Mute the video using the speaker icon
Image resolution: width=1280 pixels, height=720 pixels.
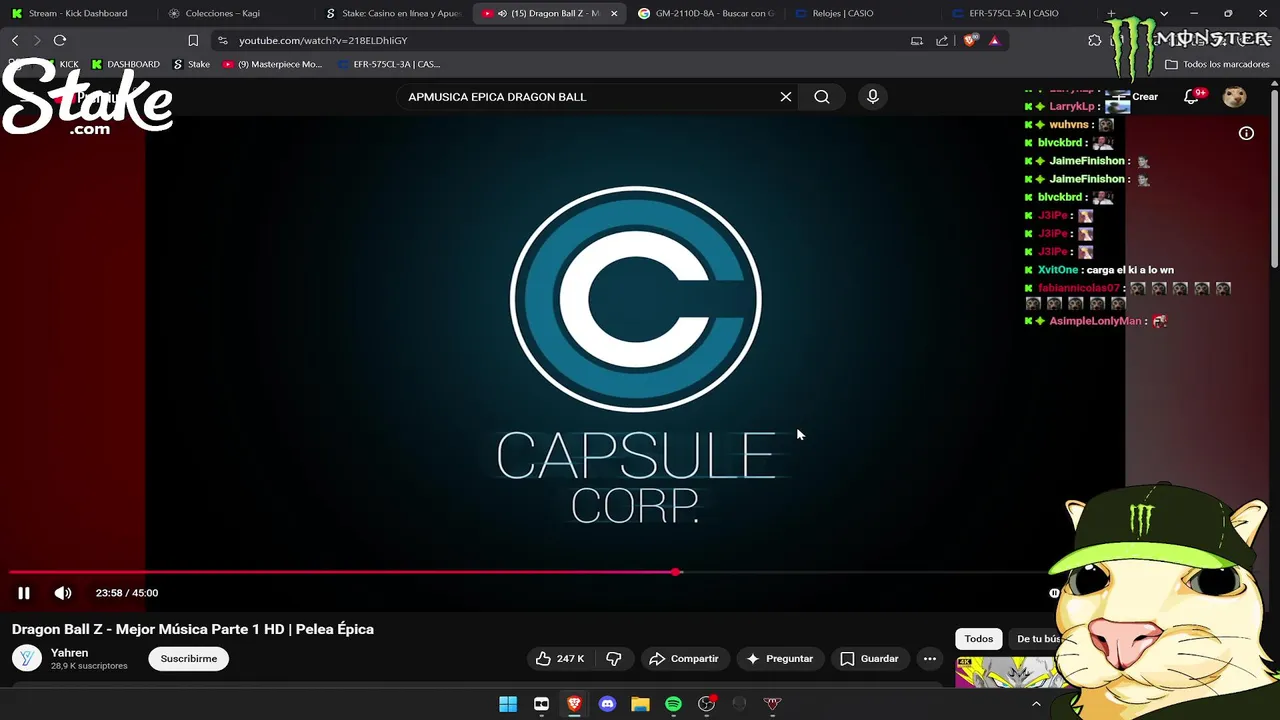click(x=63, y=593)
